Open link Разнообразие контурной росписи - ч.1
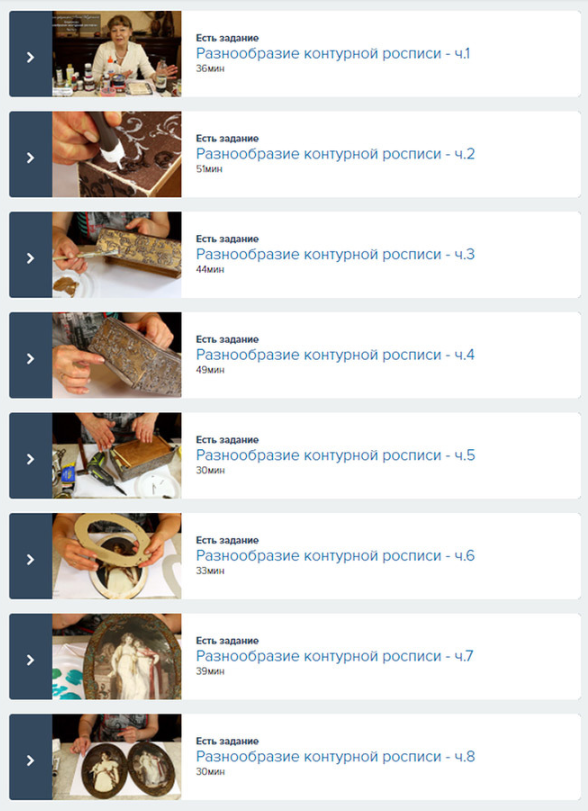Screen dimensions: 588x811 click(333, 53)
